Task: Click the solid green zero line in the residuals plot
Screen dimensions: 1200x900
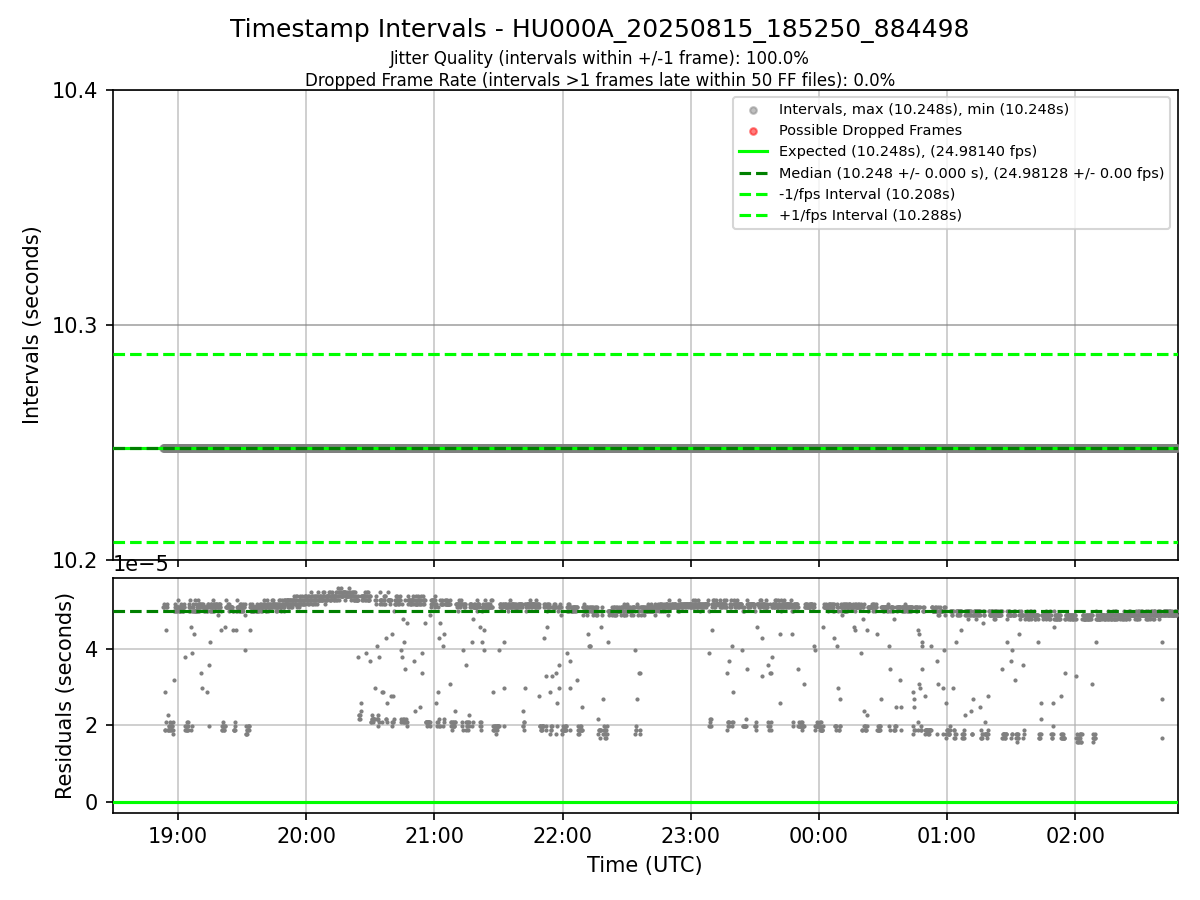Action: pyautogui.click(x=645, y=802)
